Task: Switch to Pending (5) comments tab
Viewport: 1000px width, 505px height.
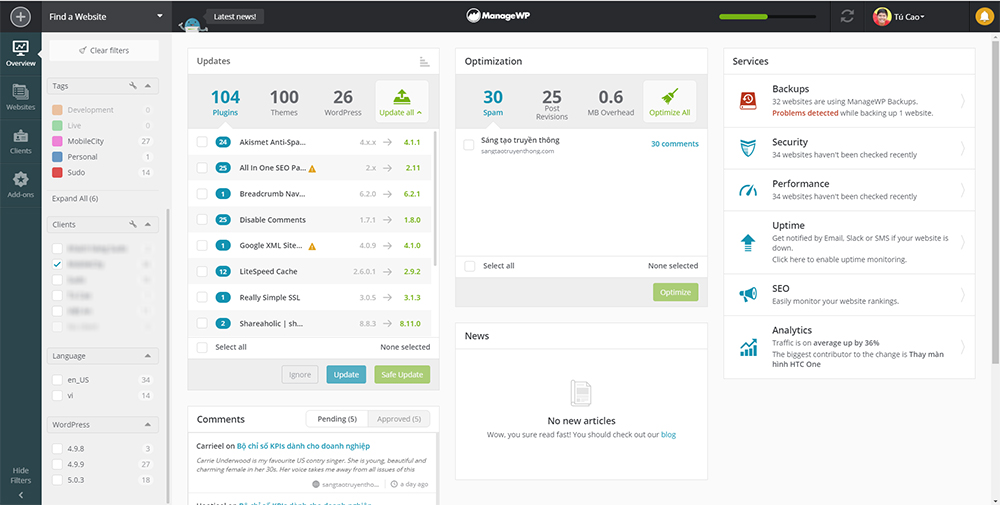Action: click(x=337, y=419)
